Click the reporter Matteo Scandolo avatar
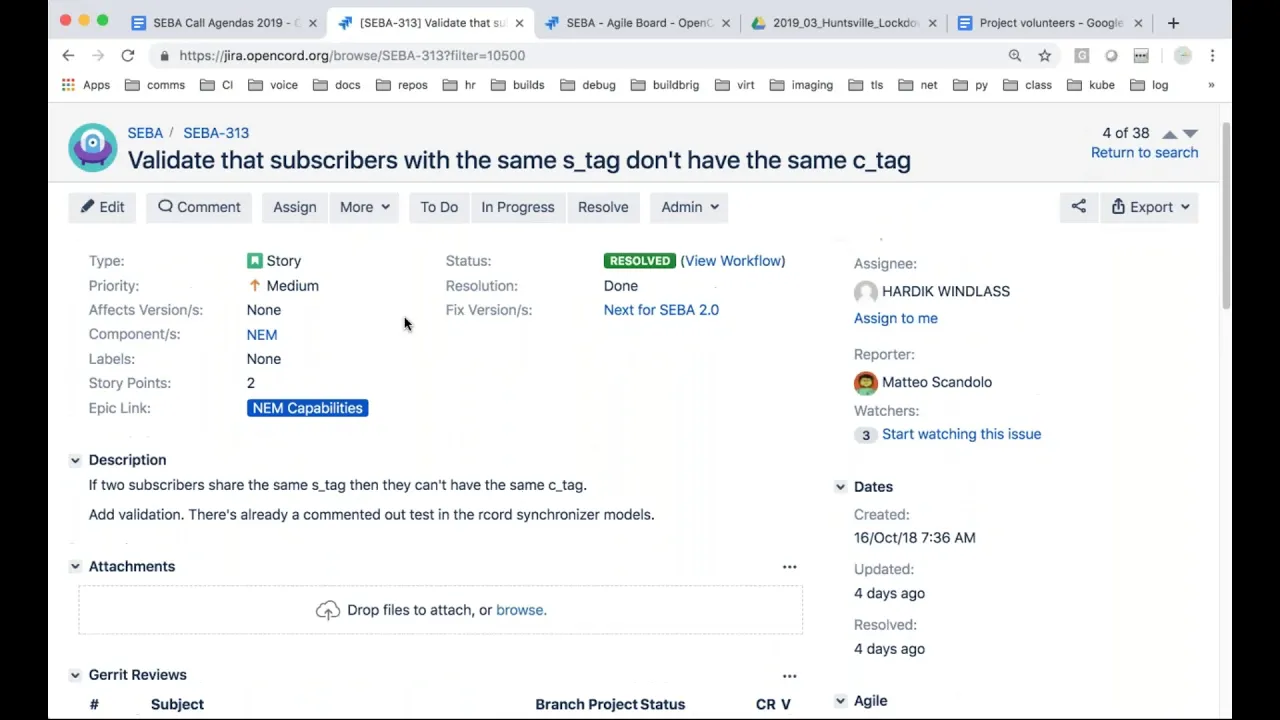This screenshot has width=1280, height=720. [x=866, y=382]
